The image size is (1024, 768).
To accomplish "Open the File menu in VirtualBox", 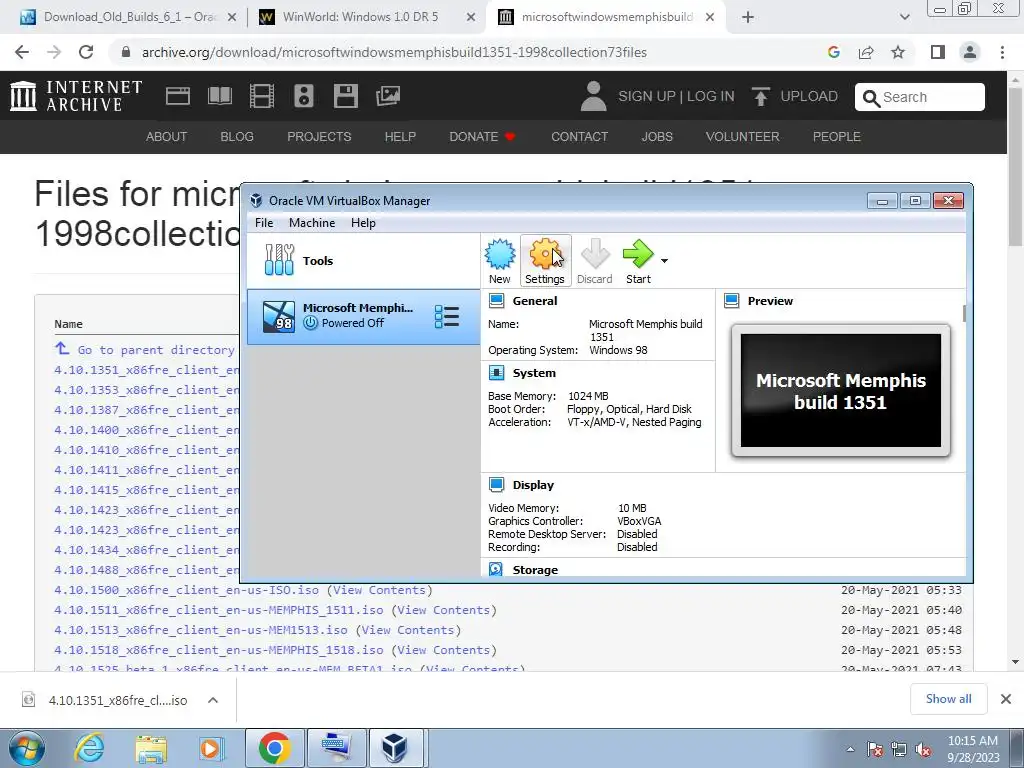I will (264, 223).
